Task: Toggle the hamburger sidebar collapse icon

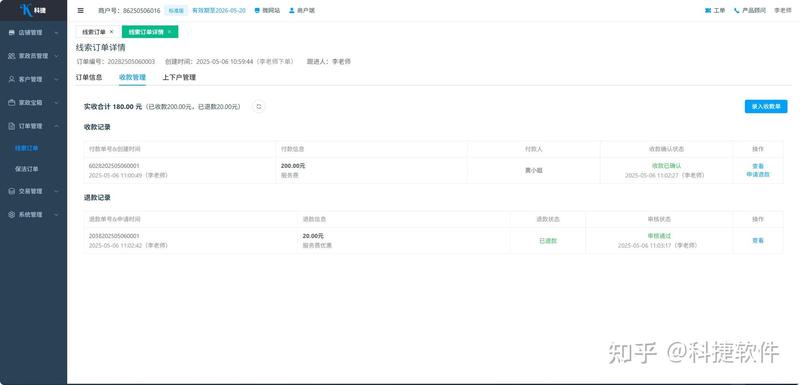Action: [81, 10]
